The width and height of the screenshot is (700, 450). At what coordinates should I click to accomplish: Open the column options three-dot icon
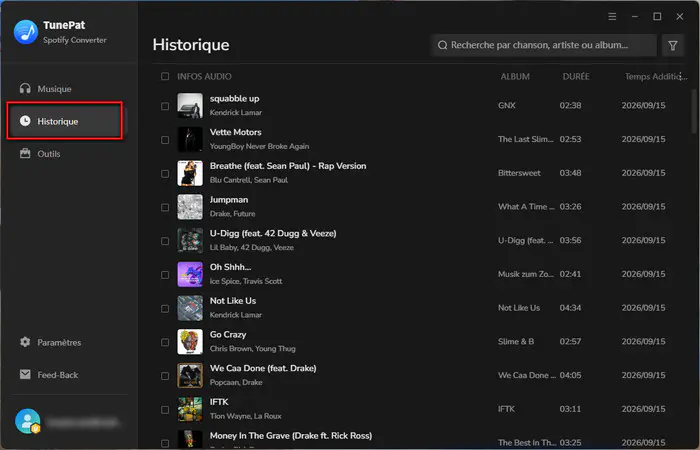[681, 76]
